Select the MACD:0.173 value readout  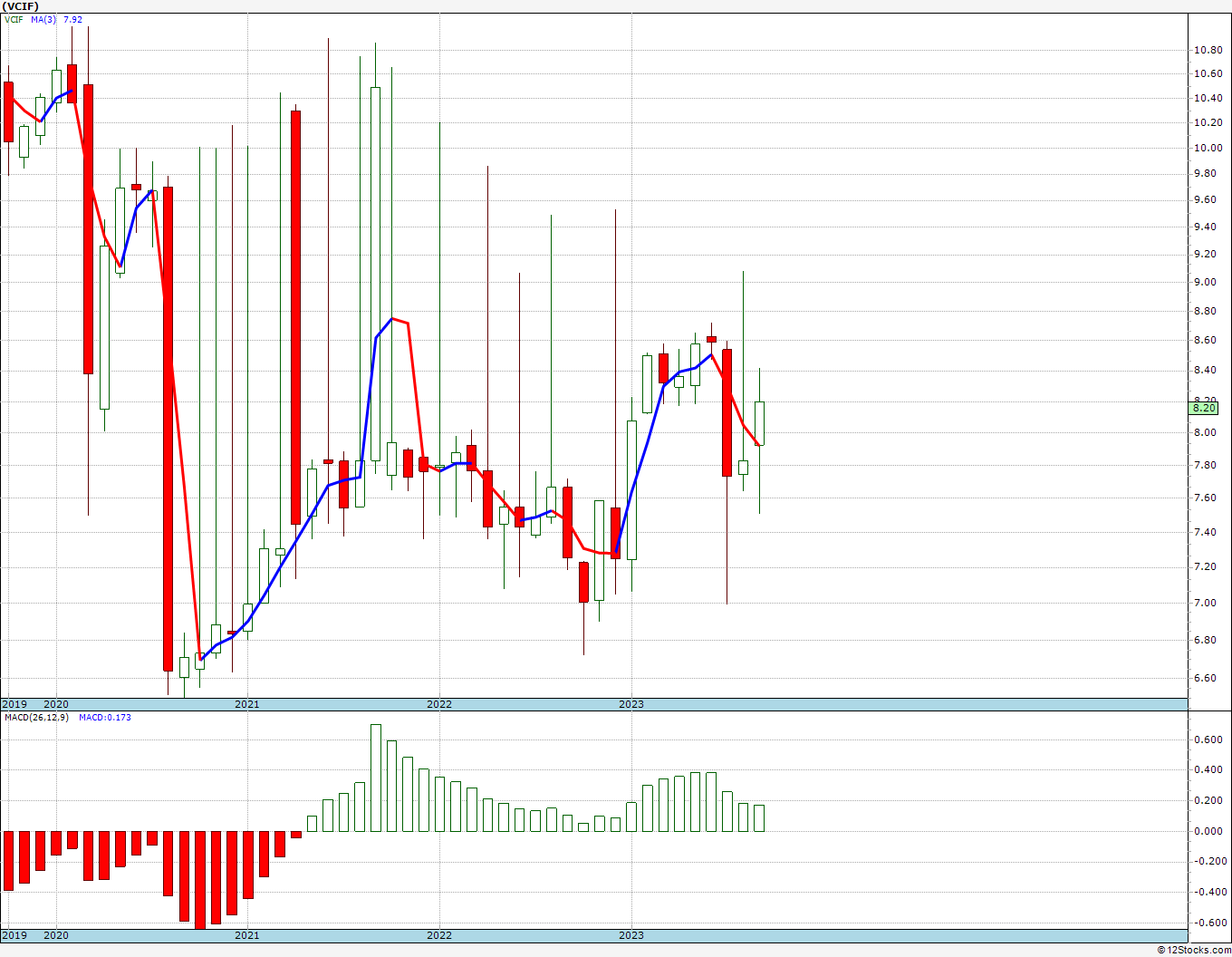(105, 718)
